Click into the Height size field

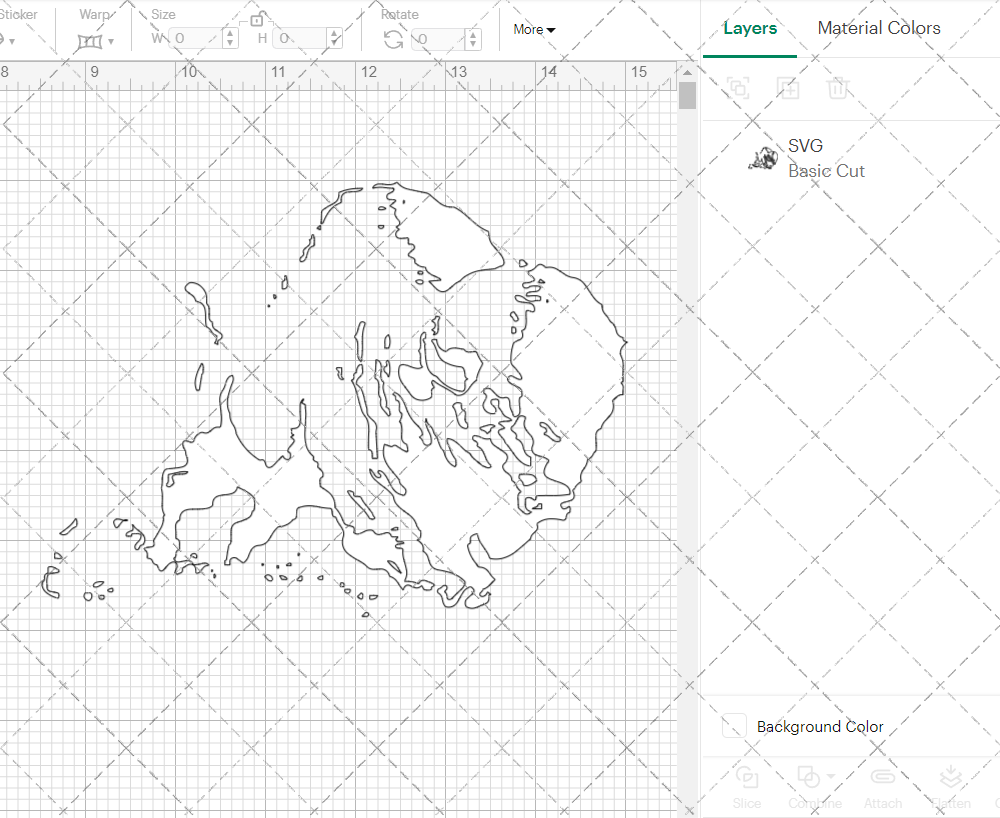(x=300, y=38)
